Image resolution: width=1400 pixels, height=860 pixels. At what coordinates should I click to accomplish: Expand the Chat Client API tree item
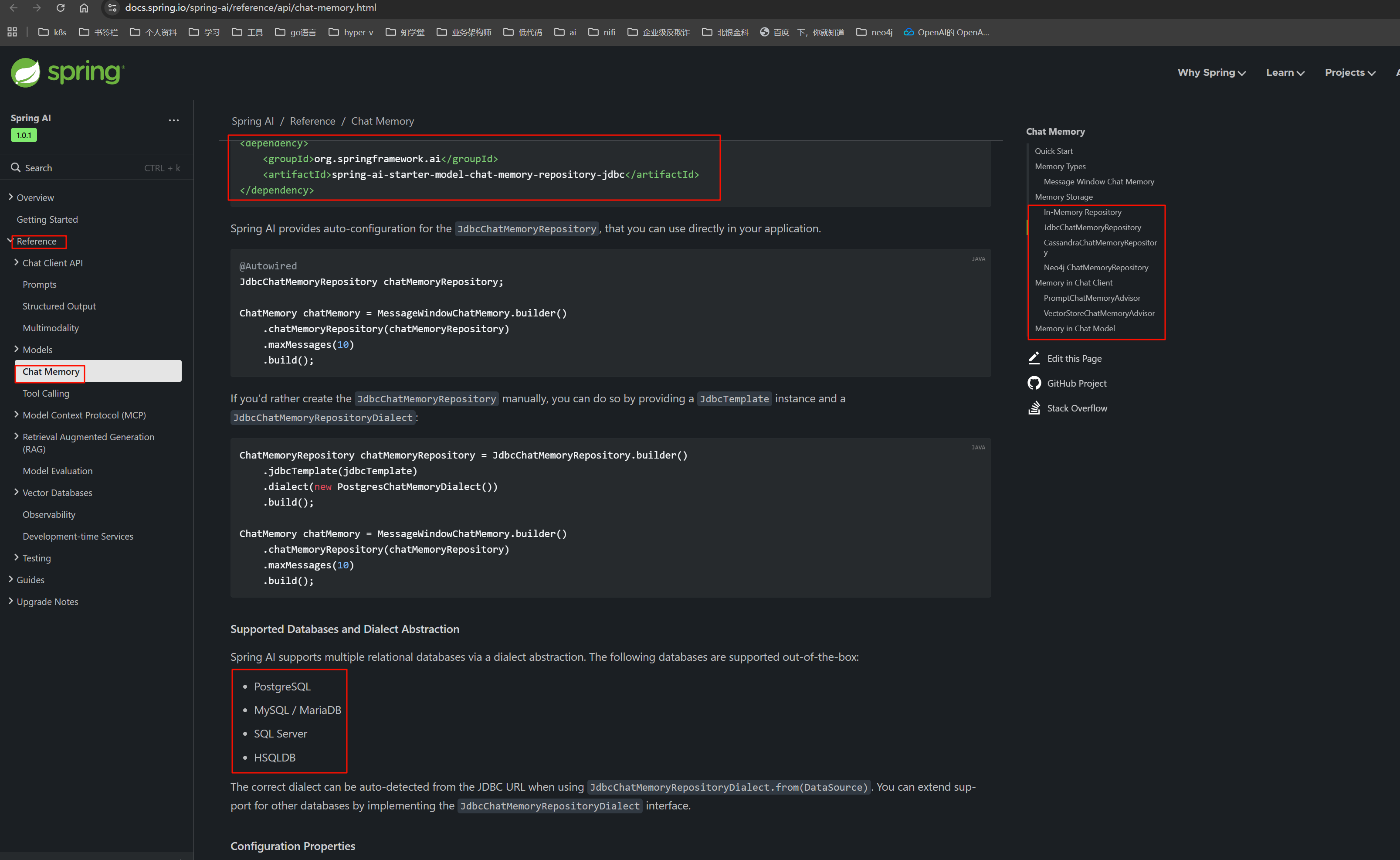[16, 262]
